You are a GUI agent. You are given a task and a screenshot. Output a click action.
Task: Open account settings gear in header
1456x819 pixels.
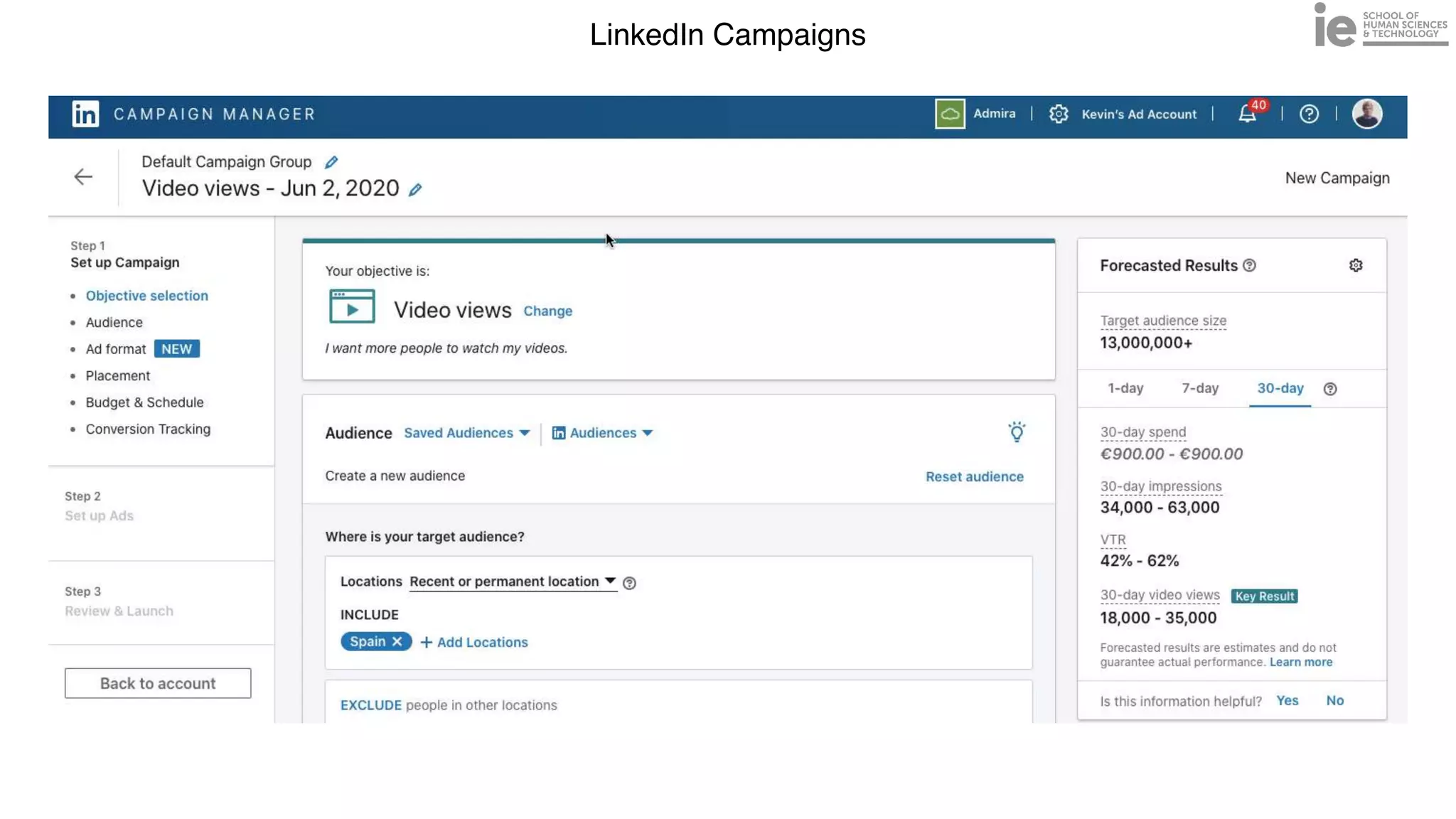[1059, 114]
